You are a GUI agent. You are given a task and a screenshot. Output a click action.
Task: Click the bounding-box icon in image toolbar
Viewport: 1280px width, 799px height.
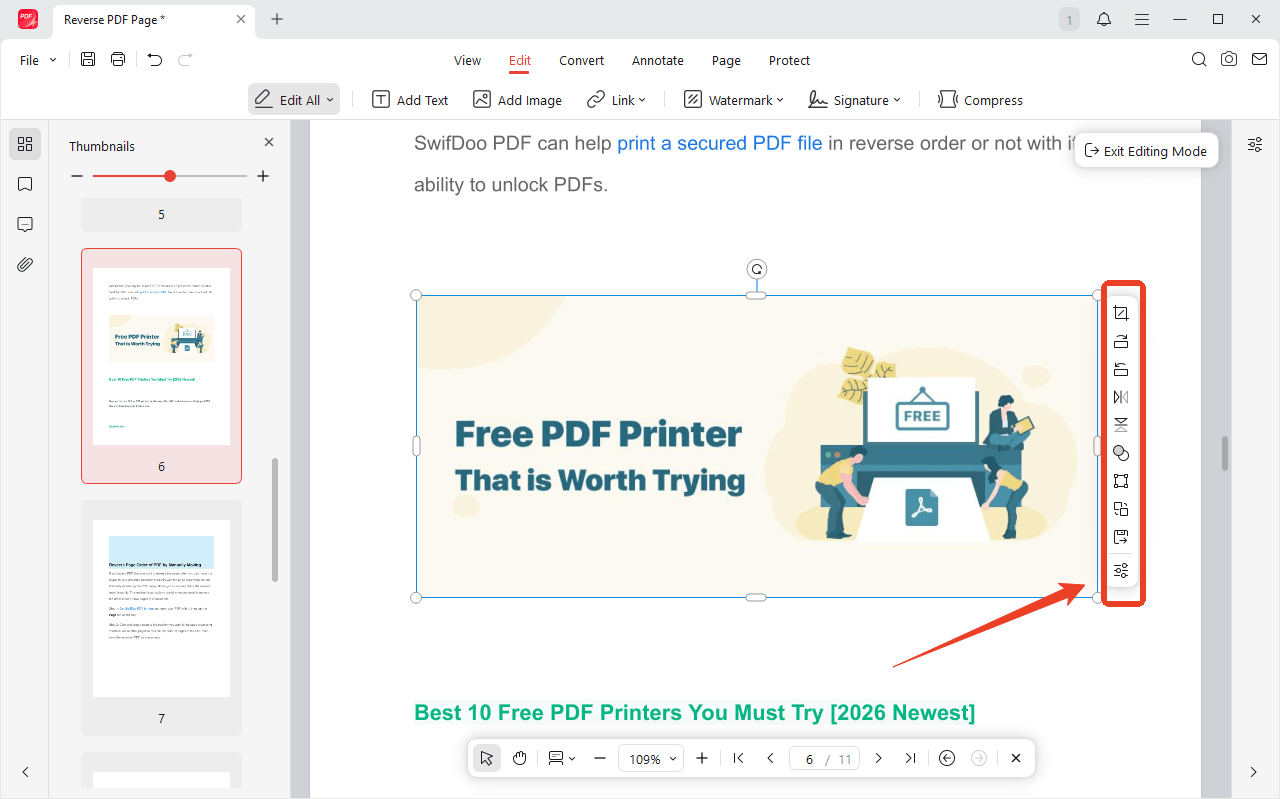pos(1121,482)
